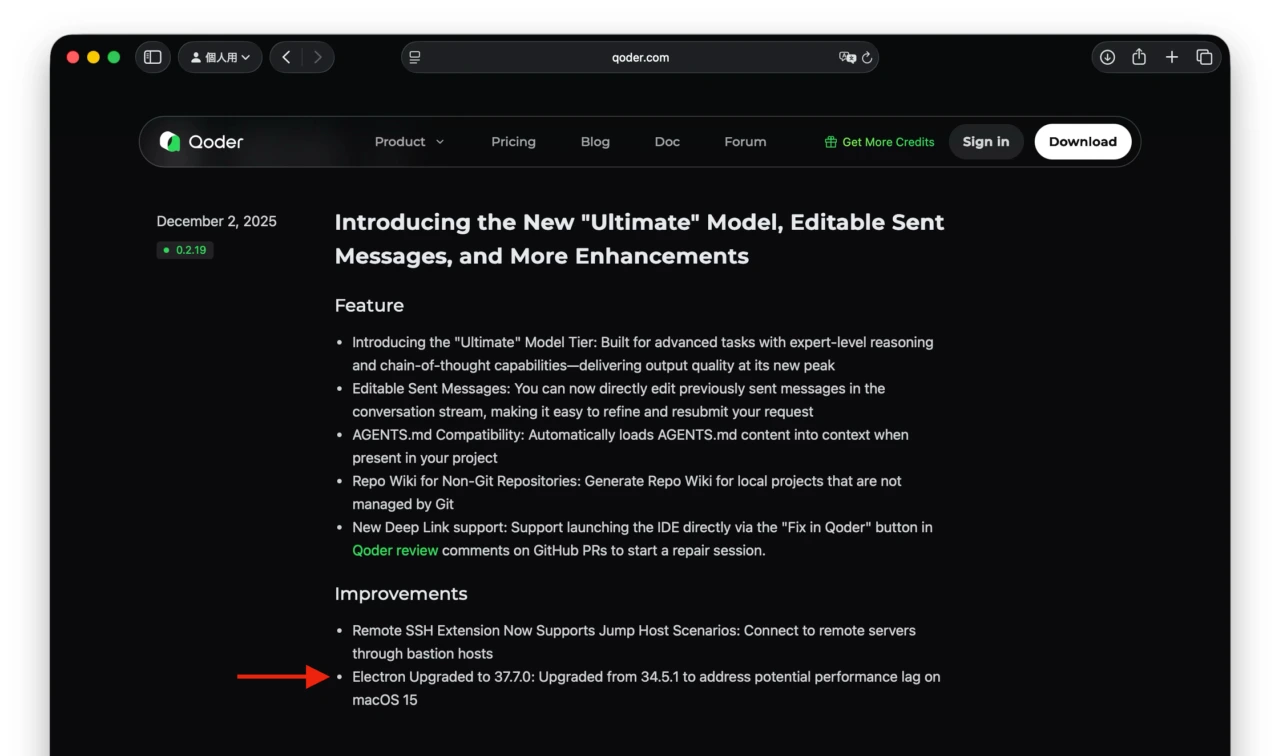1280x756 pixels.
Task: Open Safari downloads list
Action: [1107, 58]
